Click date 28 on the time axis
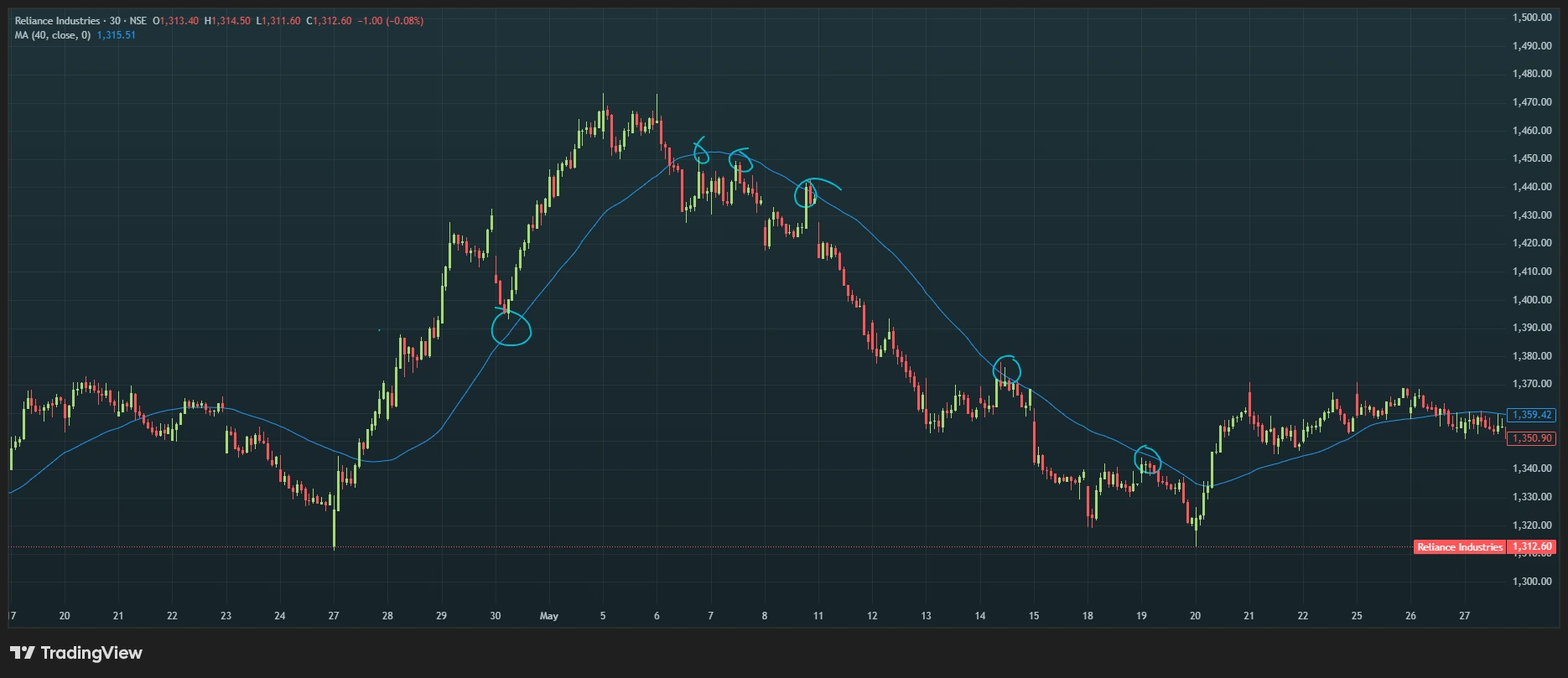Screen dimensions: 1568x678 tap(387, 616)
